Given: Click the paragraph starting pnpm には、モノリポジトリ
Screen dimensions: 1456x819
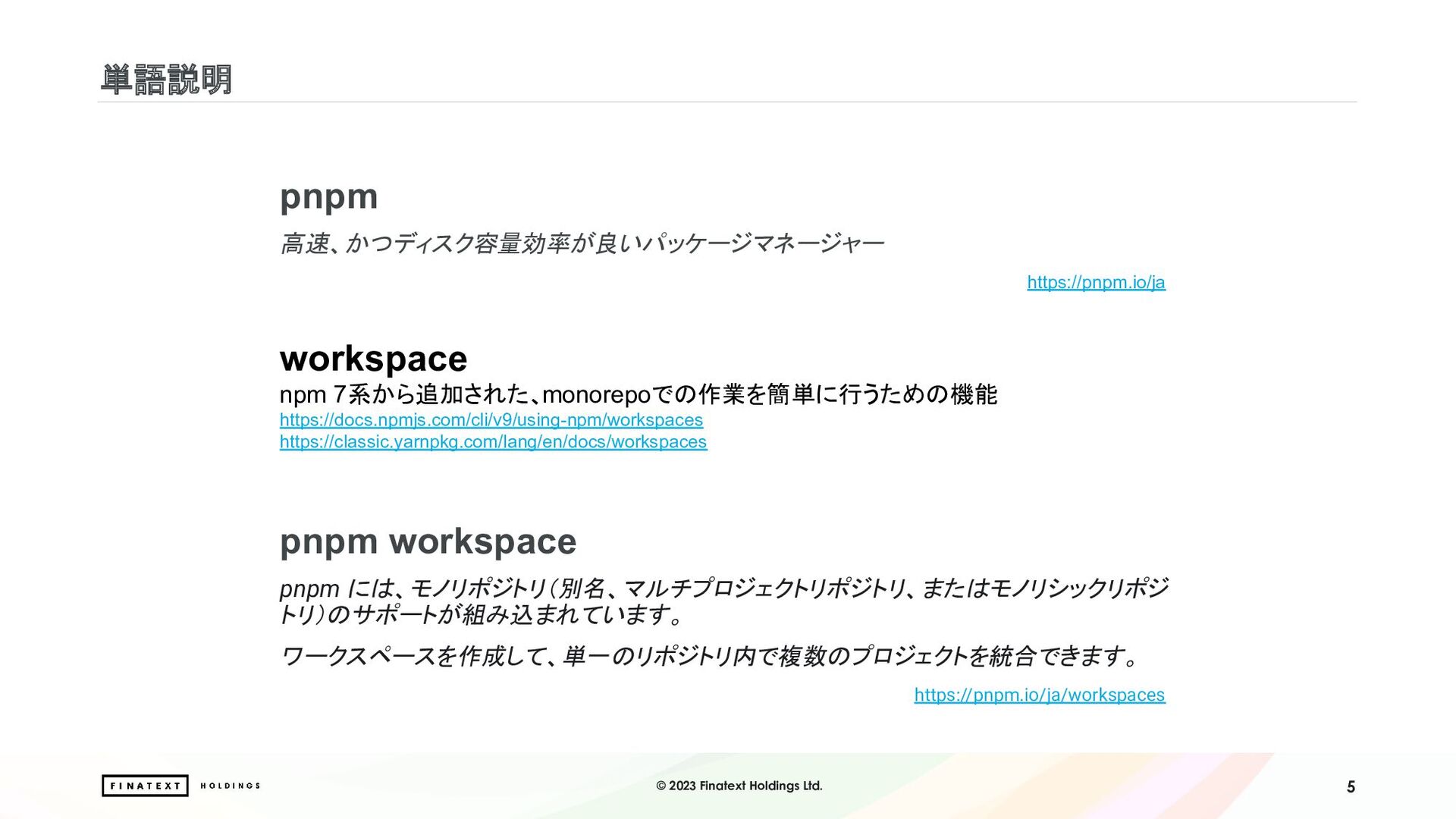Looking at the screenshot, I should pyautogui.click(x=724, y=601).
